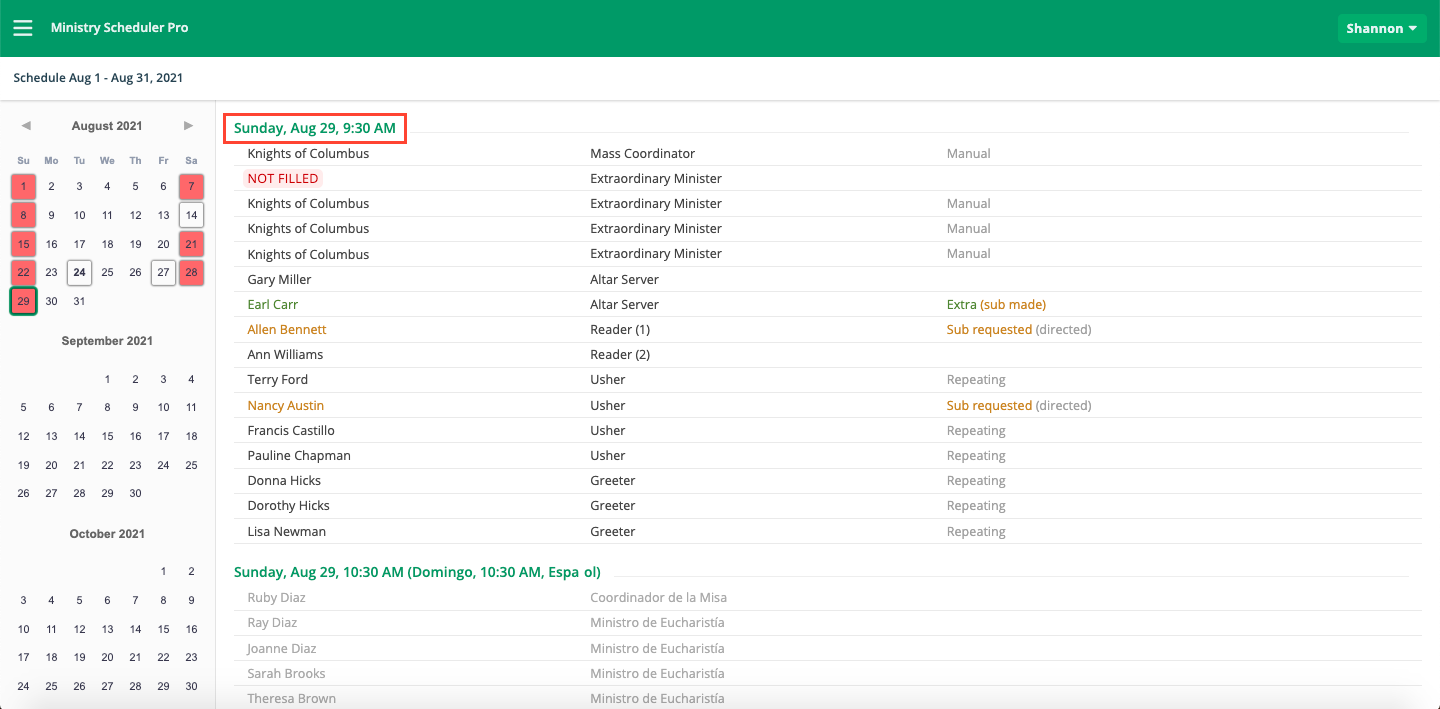Select August 28 on calendar
Screen dimensions: 1440x709
click(x=191, y=272)
